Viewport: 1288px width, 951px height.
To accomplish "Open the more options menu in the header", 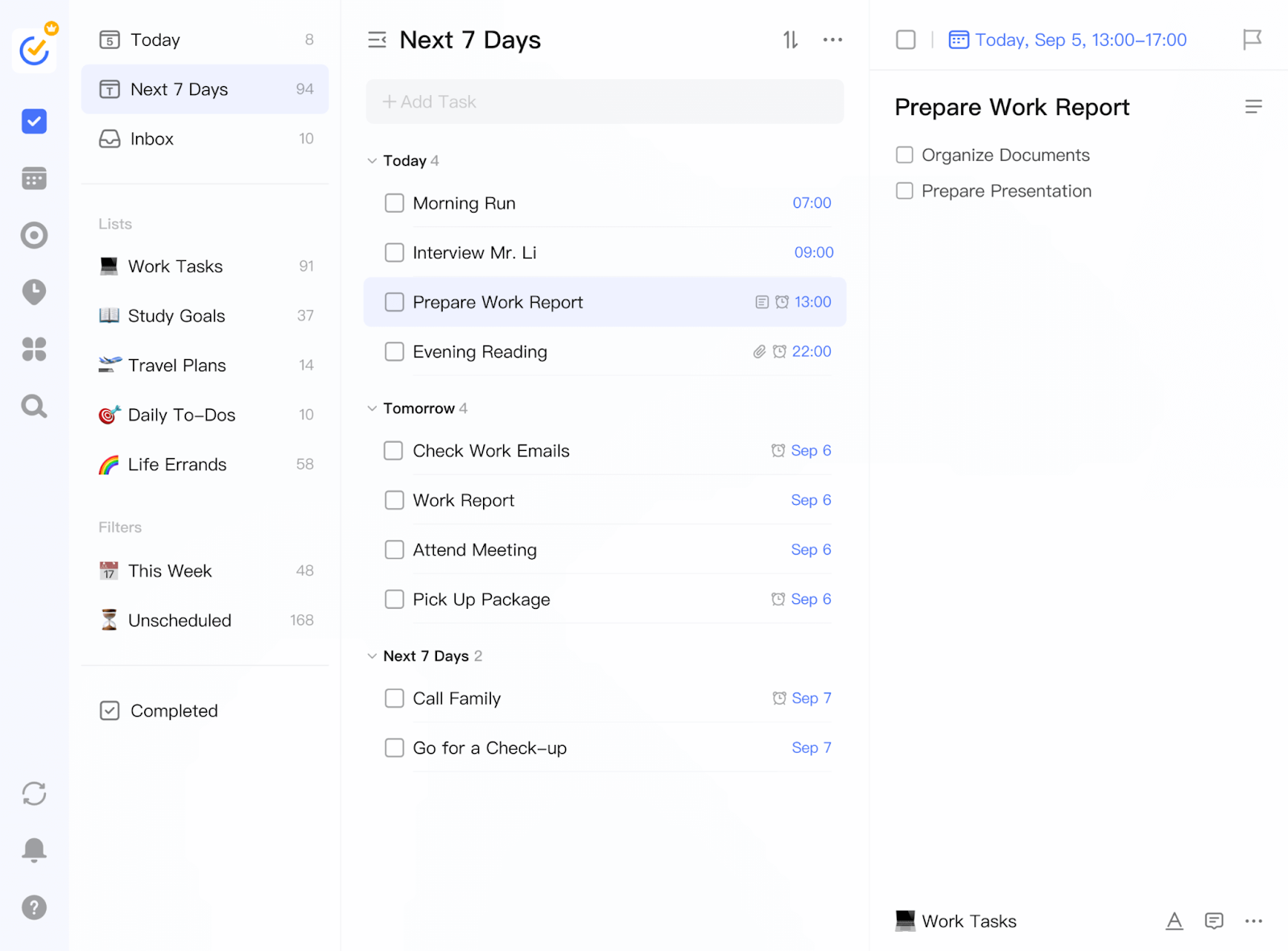I will coord(833,39).
